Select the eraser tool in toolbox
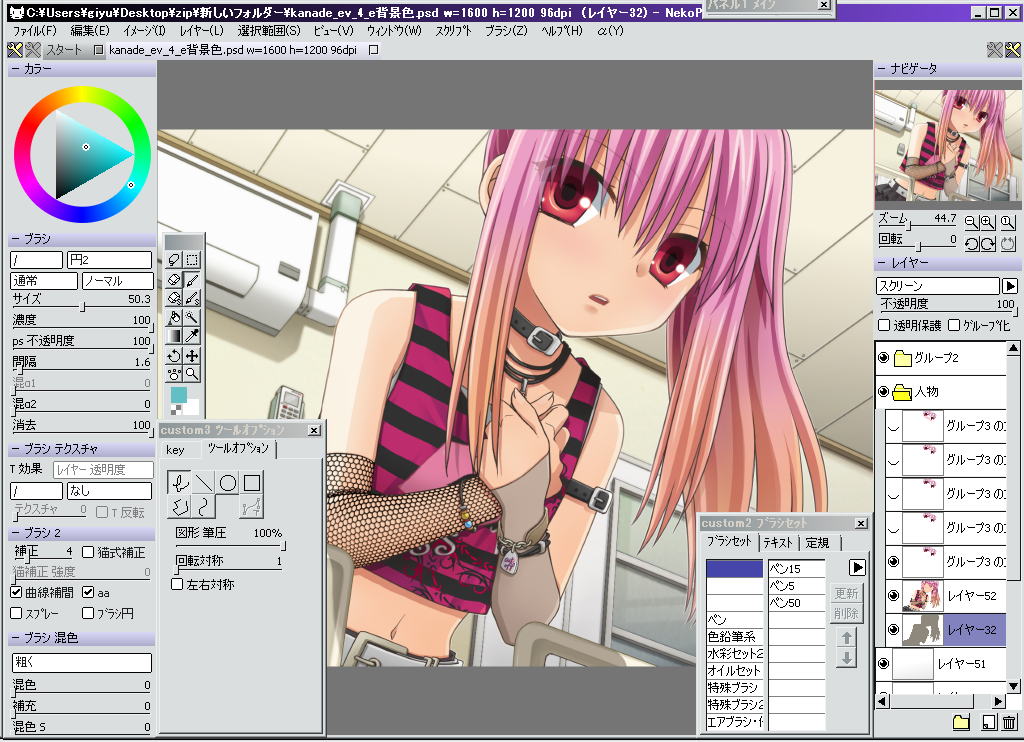 [174, 280]
